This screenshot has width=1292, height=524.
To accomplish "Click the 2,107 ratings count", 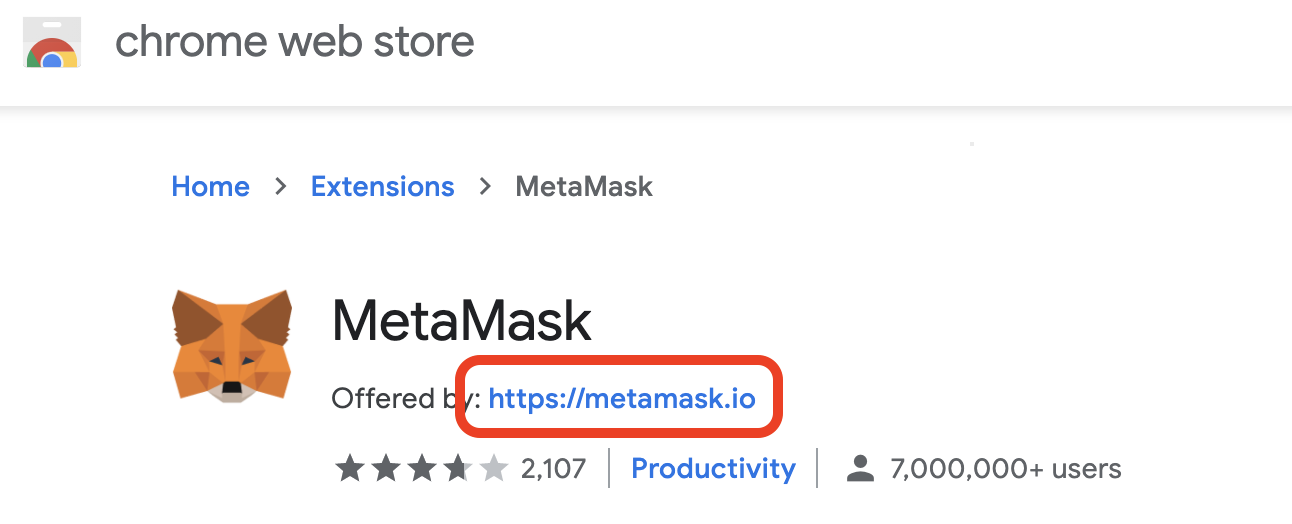I will coord(554,468).
